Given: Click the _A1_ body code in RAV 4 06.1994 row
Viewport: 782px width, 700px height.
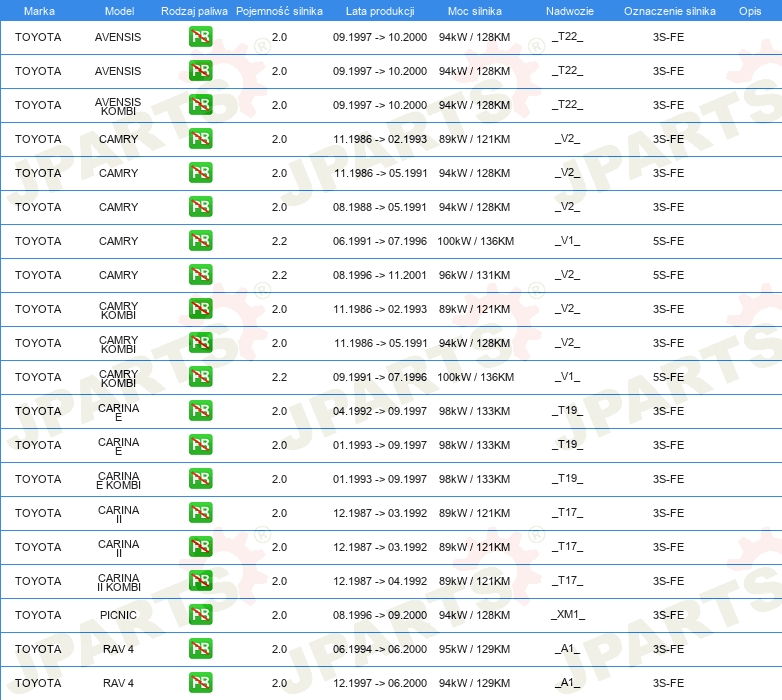Looking at the screenshot, I should pos(568,649).
